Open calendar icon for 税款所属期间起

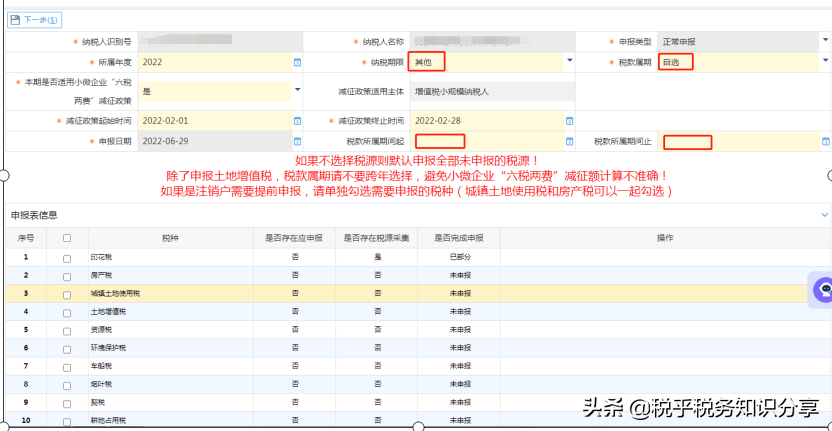(x=569, y=142)
